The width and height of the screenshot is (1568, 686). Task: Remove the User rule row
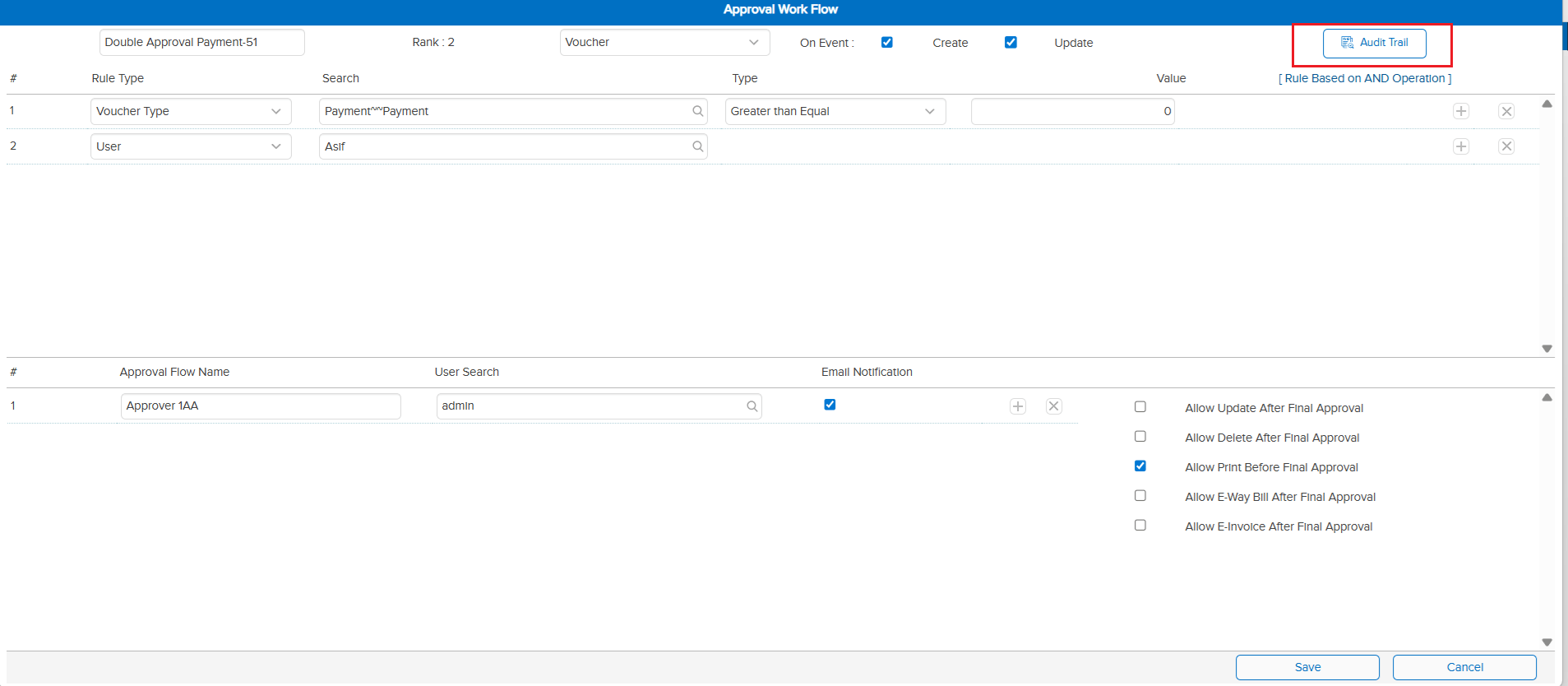(x=1506, y=146)
